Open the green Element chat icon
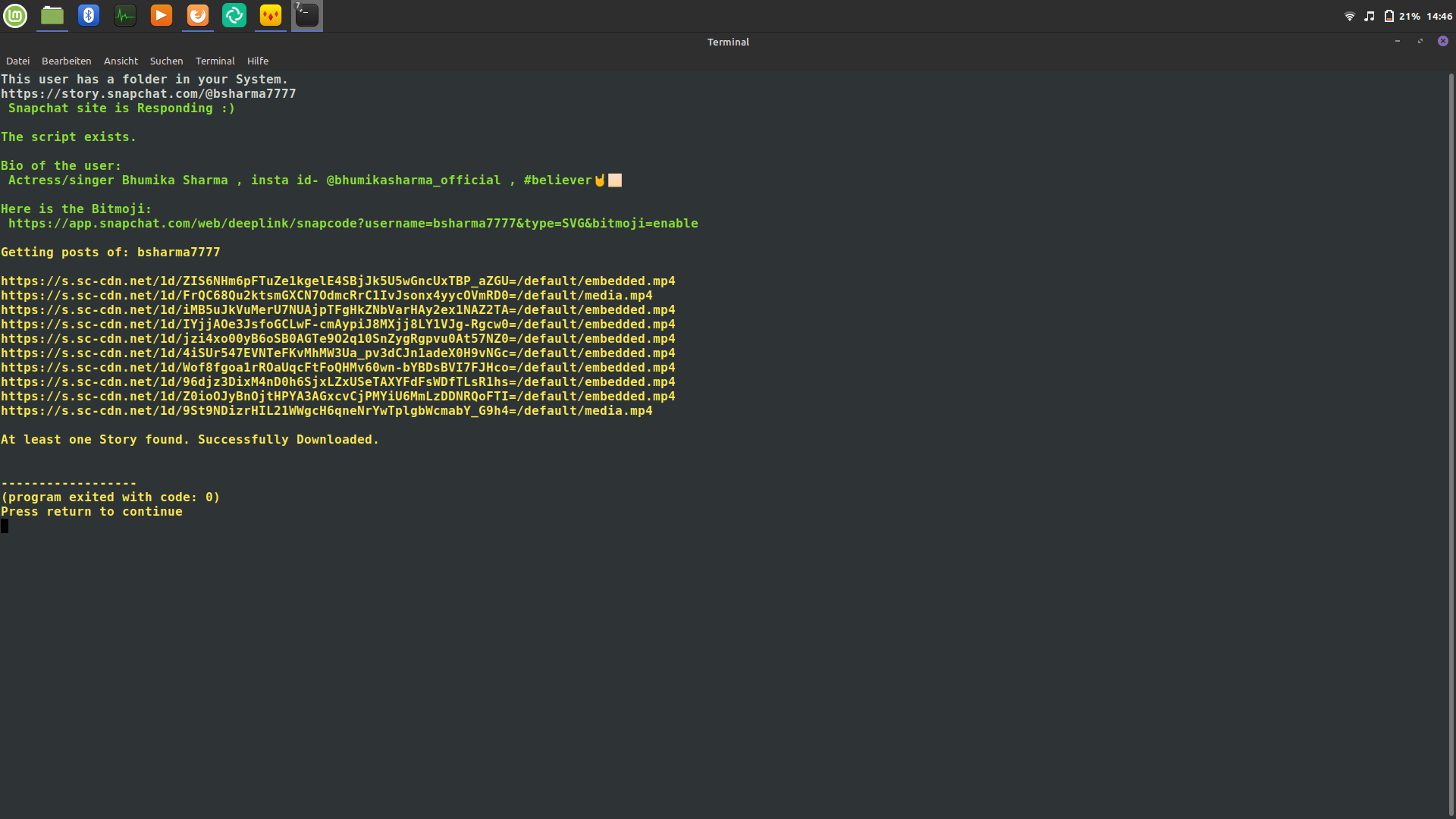 (234, 15)
